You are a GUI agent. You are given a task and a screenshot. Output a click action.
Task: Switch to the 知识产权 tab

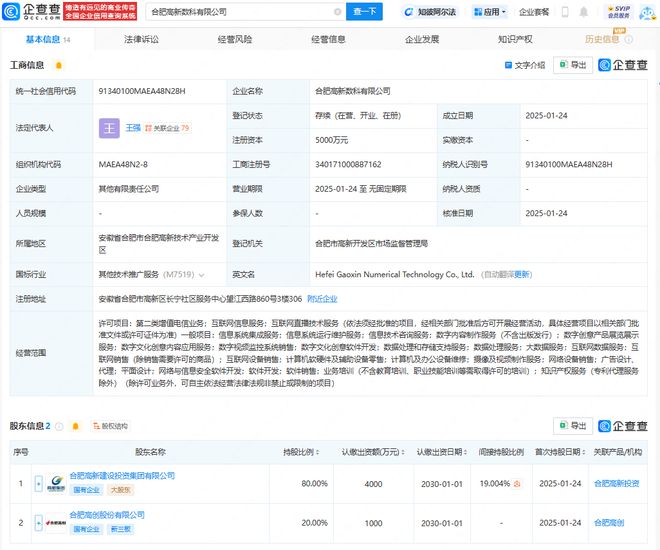pyautogui.click(x=515, y=40)
